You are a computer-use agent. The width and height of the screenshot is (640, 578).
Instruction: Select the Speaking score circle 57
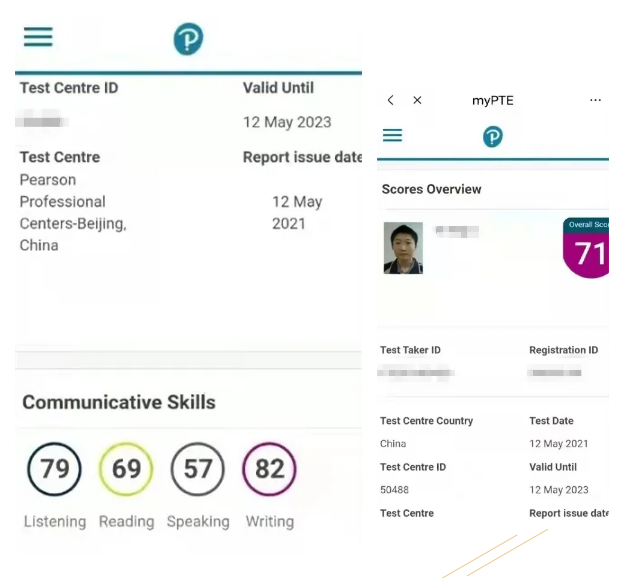(x=198, y=469)
